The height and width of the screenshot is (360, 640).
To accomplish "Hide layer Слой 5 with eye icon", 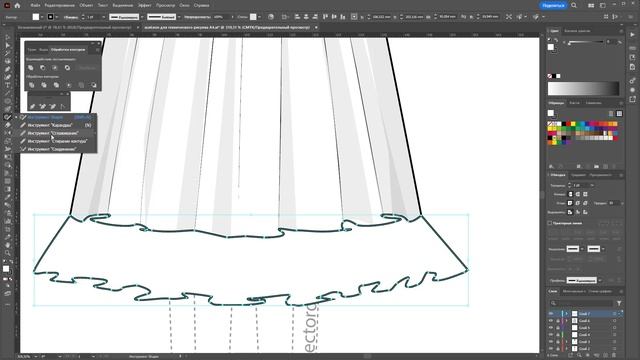I will pyautogui.click(x=551, y=327).
